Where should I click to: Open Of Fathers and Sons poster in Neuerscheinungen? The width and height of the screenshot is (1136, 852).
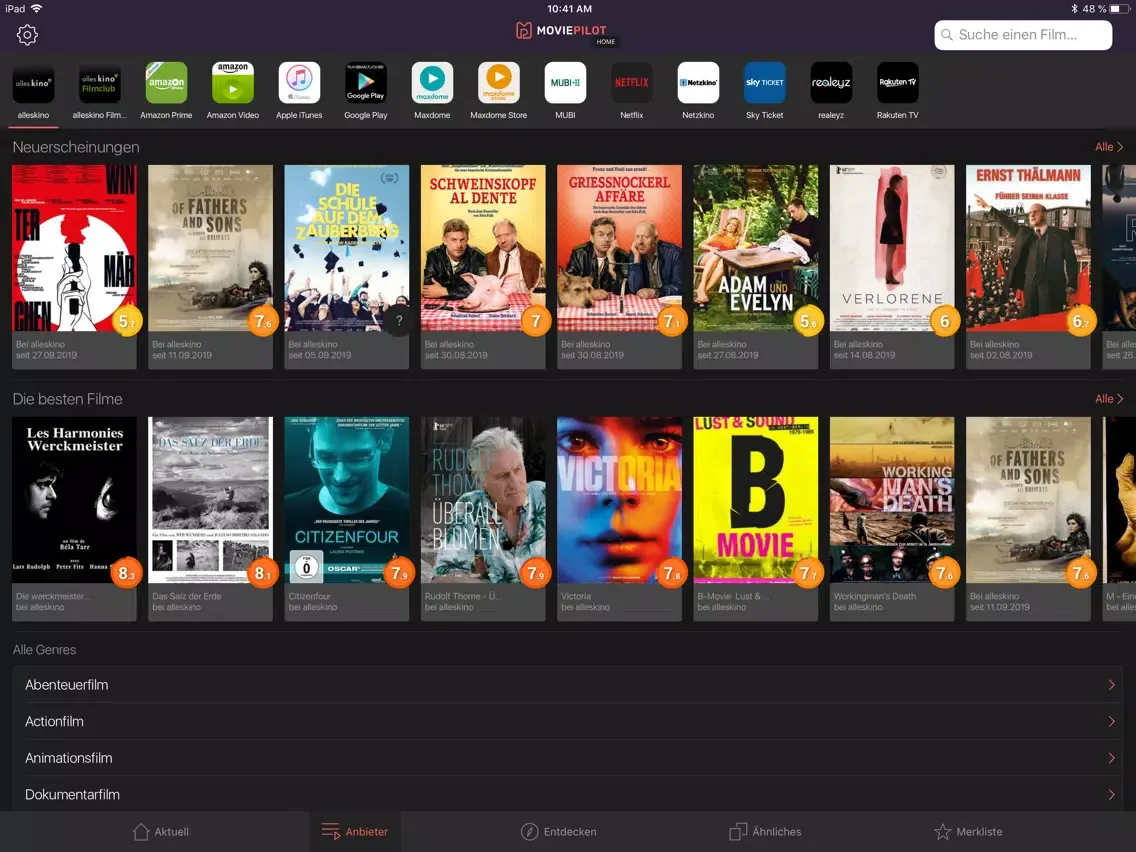click(210, 248)
